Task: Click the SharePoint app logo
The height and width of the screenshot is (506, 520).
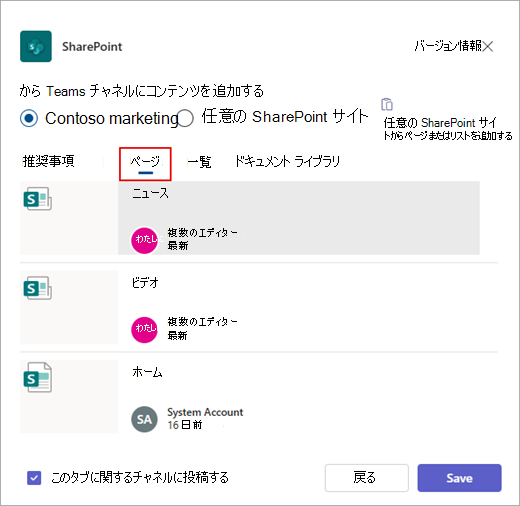Action: [36, 46]
